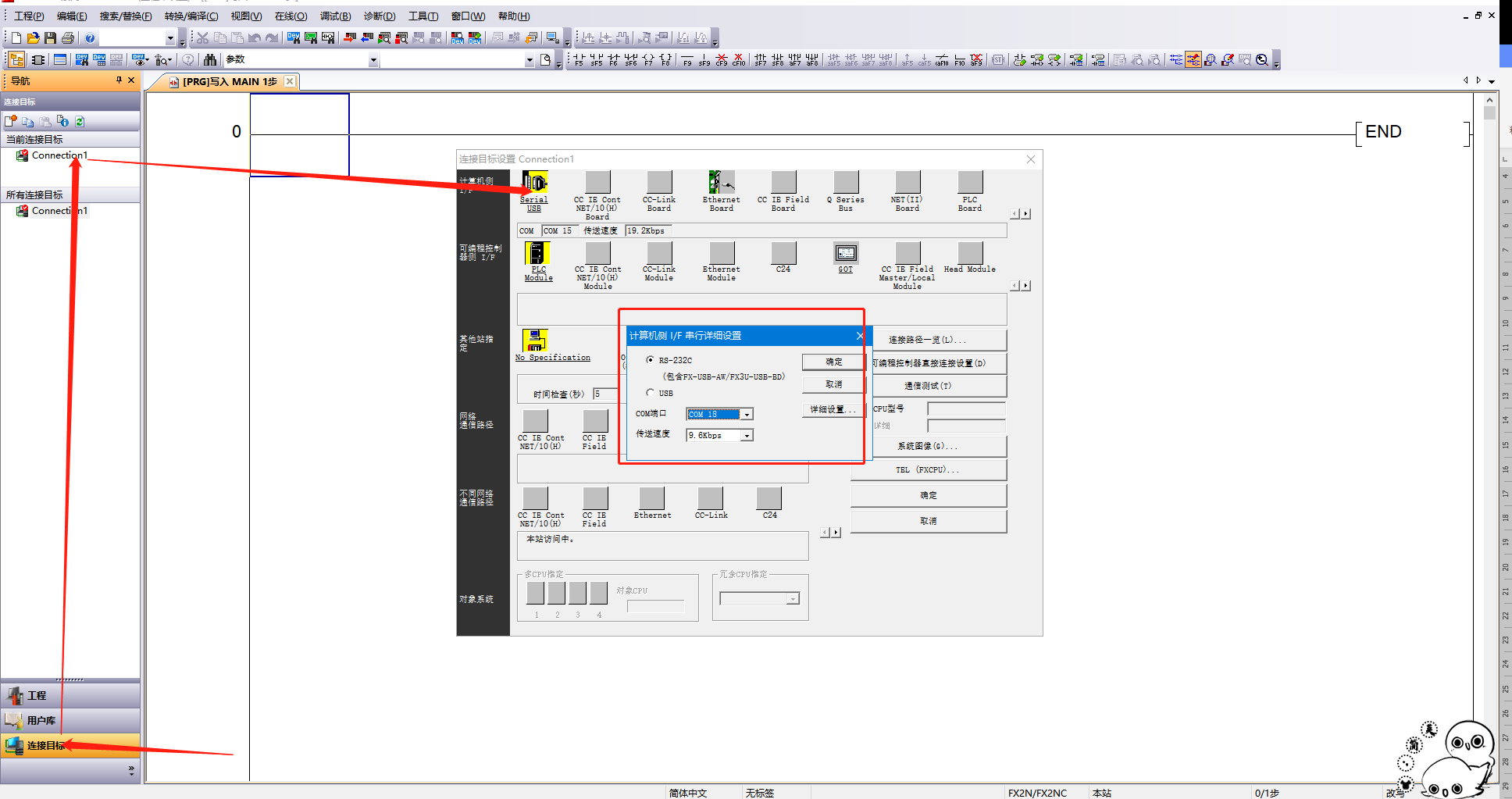
Task: Click the 通信测试(T) button
Action: point(928,386)
